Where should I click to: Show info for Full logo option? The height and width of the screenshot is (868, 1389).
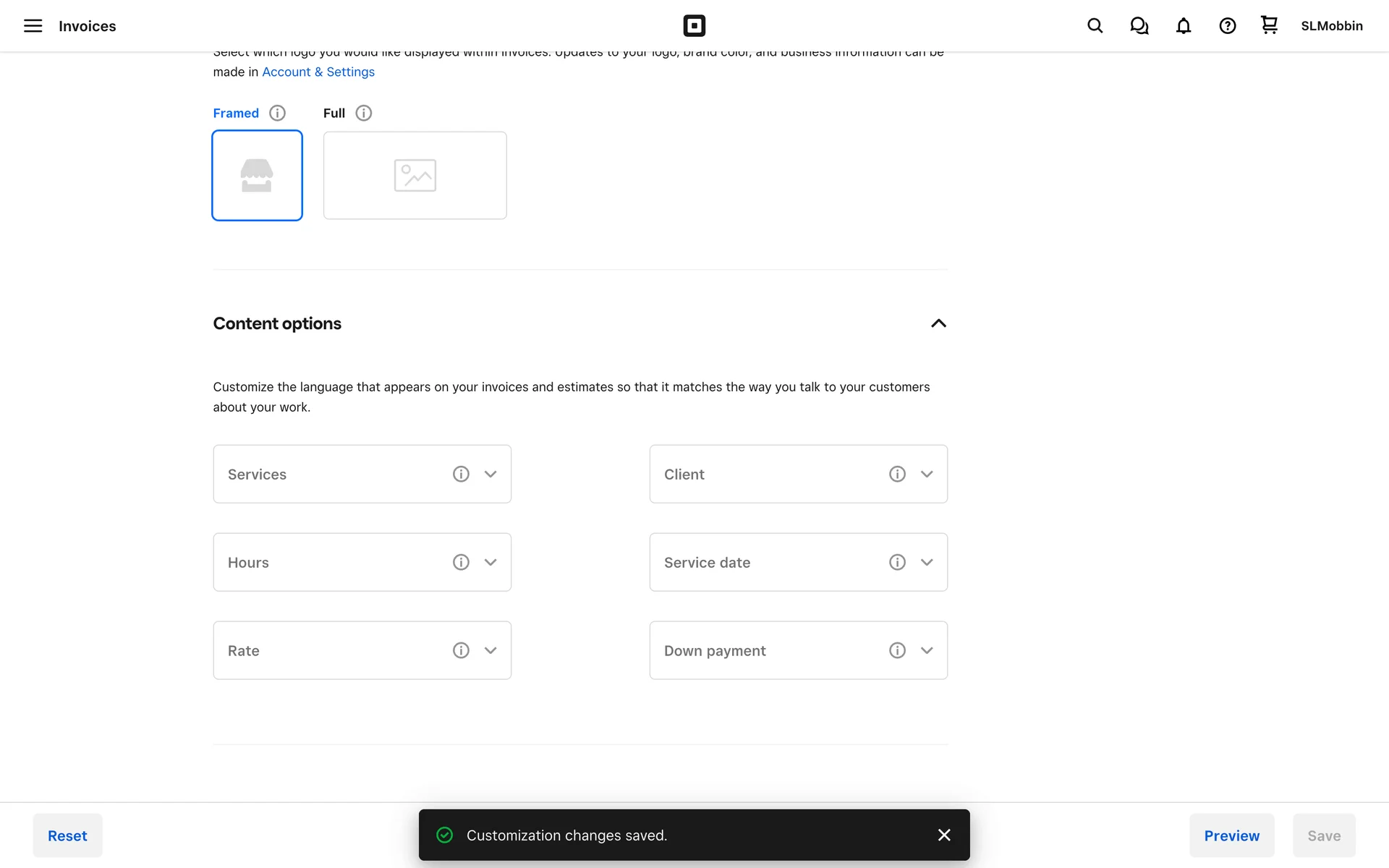tap(364, 113)
